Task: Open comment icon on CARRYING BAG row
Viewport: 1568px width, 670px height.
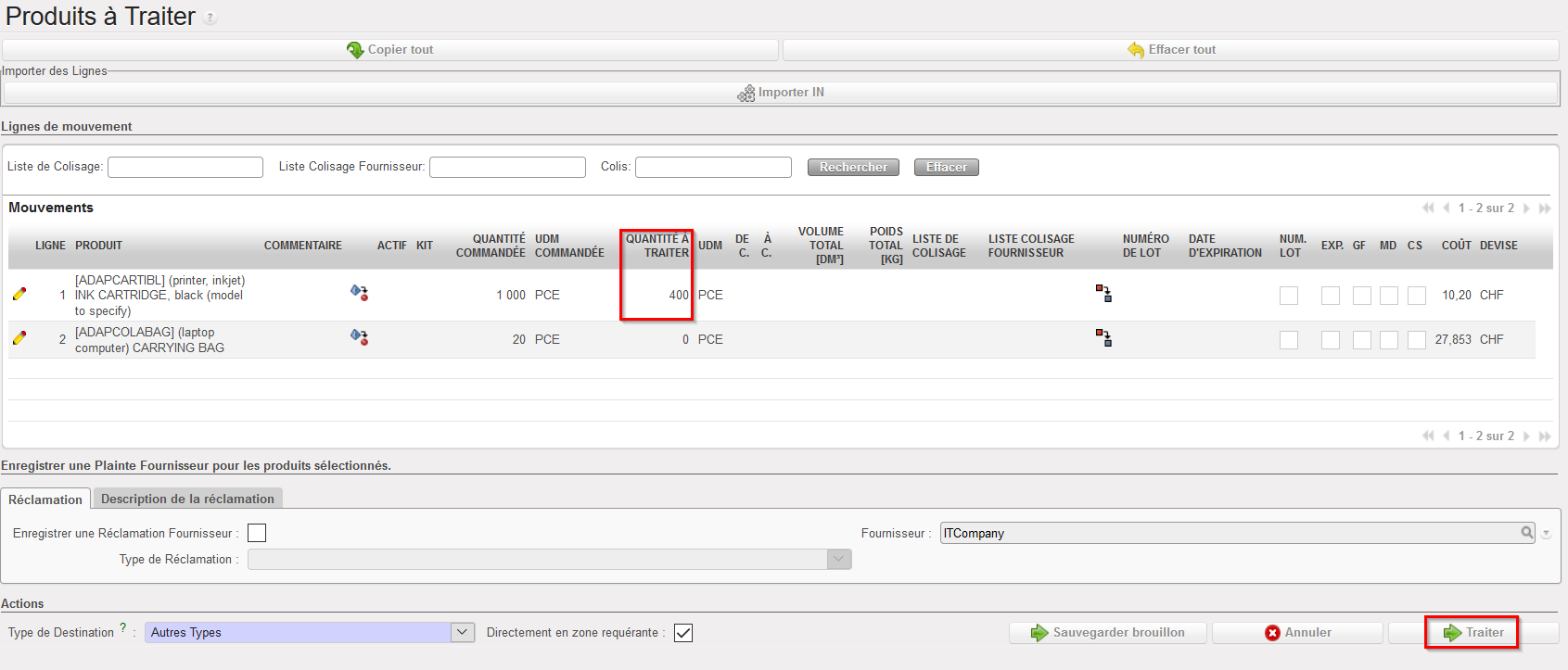Action: 359,337
